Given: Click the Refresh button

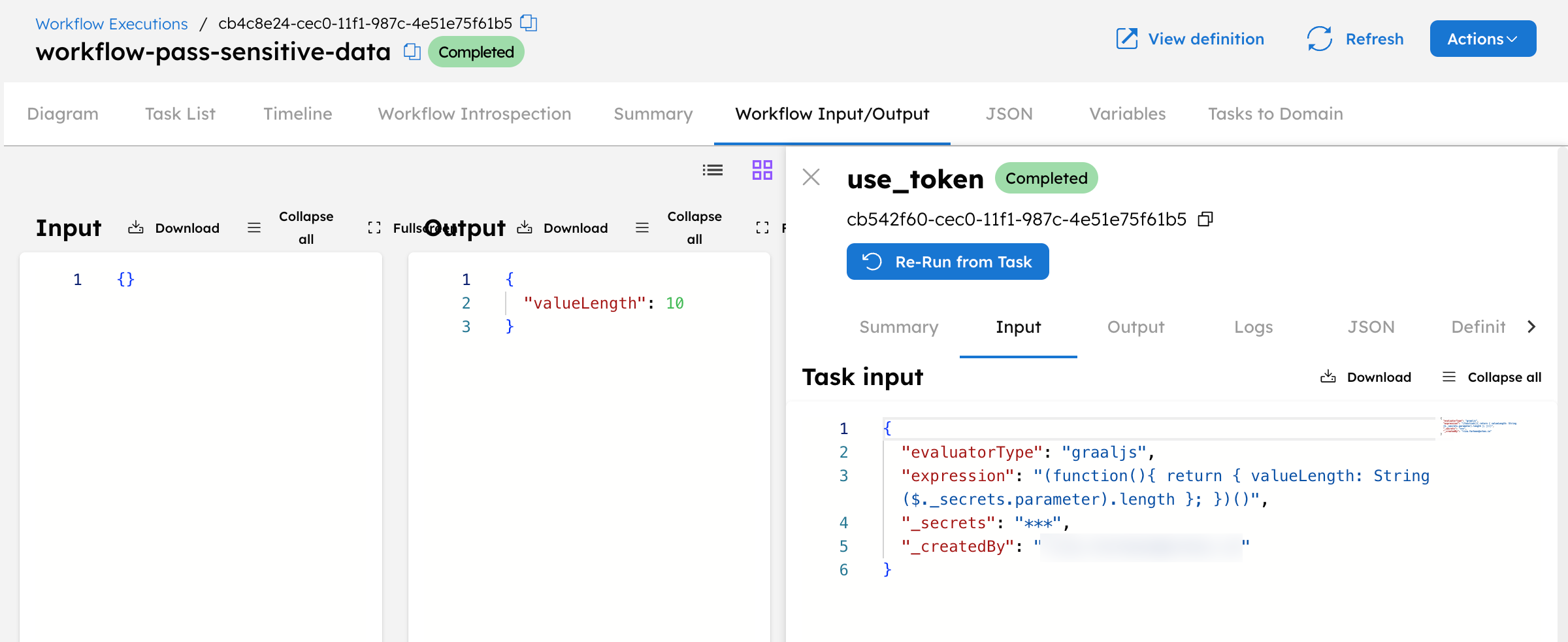Looking at the screenshot, I should point(1355,39).
